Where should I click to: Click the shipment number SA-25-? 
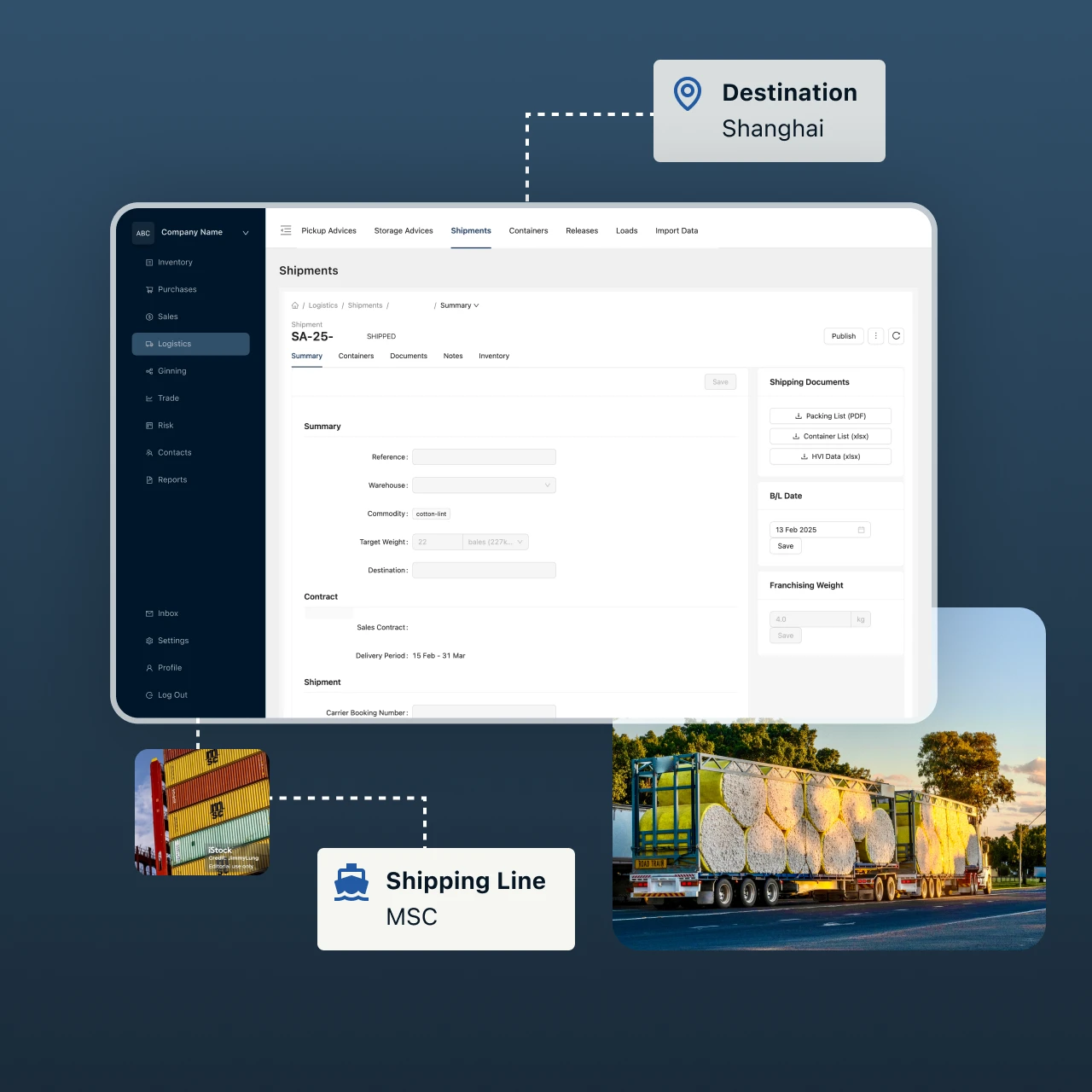(x=312, y=336)
